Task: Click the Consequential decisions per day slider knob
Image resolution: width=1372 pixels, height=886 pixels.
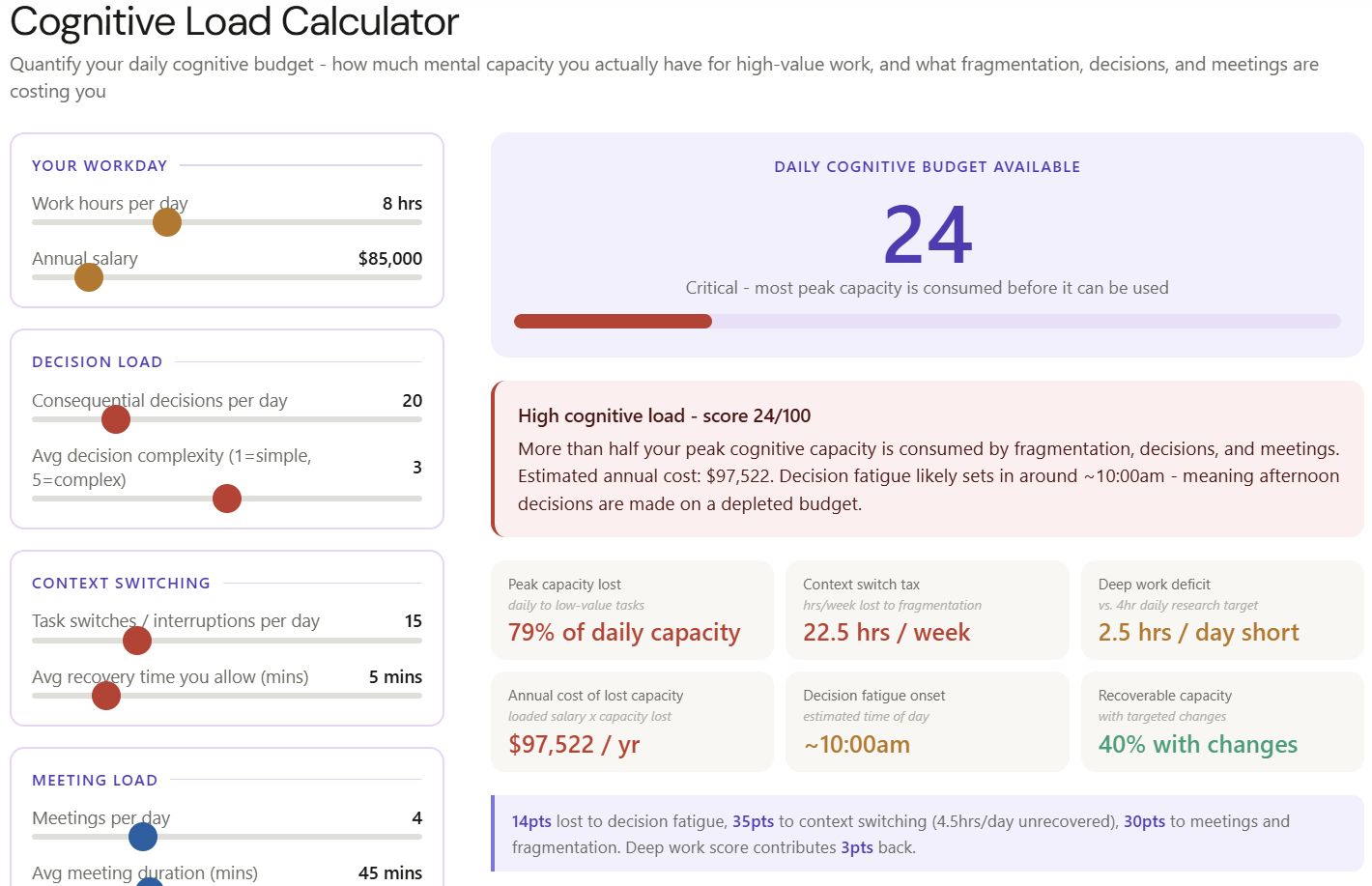Action: pos(116,419)
